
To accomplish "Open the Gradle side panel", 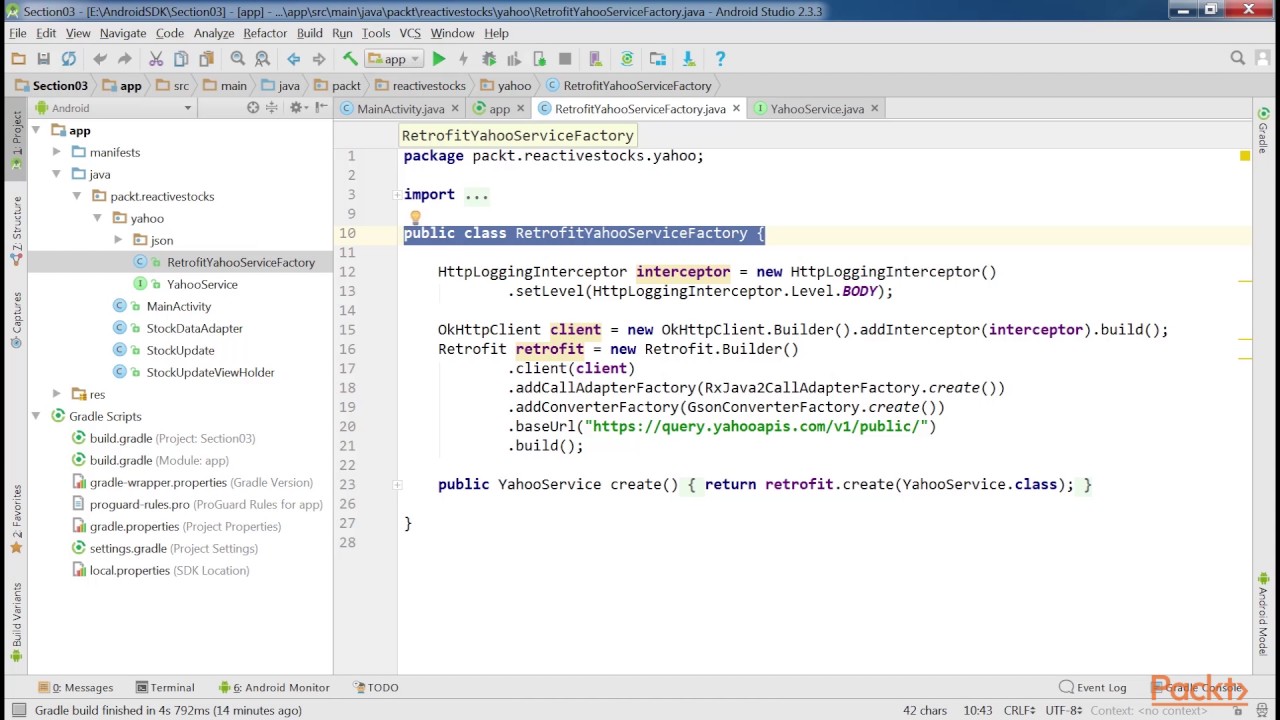I will (1263, 130).
